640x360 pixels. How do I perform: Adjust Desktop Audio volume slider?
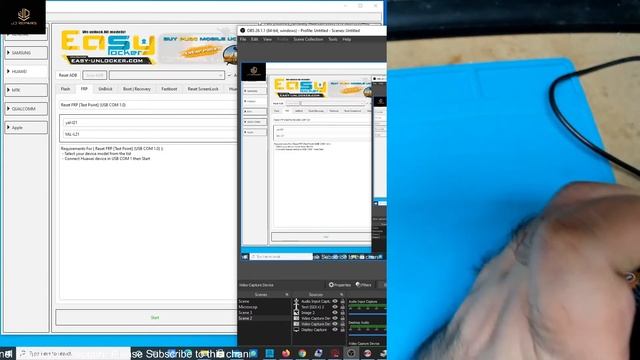[367, 336]
